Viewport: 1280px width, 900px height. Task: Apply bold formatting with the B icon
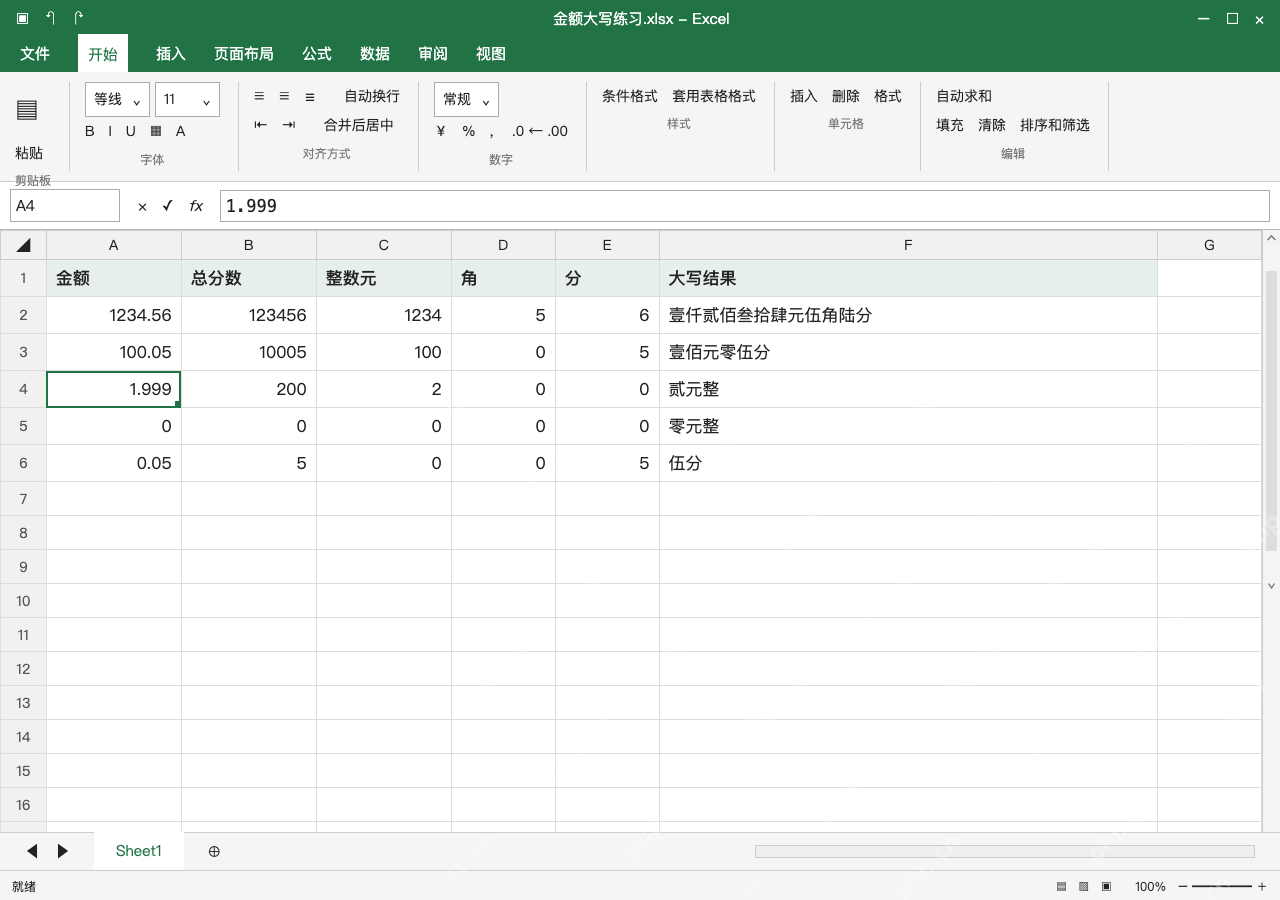(90, 131)
